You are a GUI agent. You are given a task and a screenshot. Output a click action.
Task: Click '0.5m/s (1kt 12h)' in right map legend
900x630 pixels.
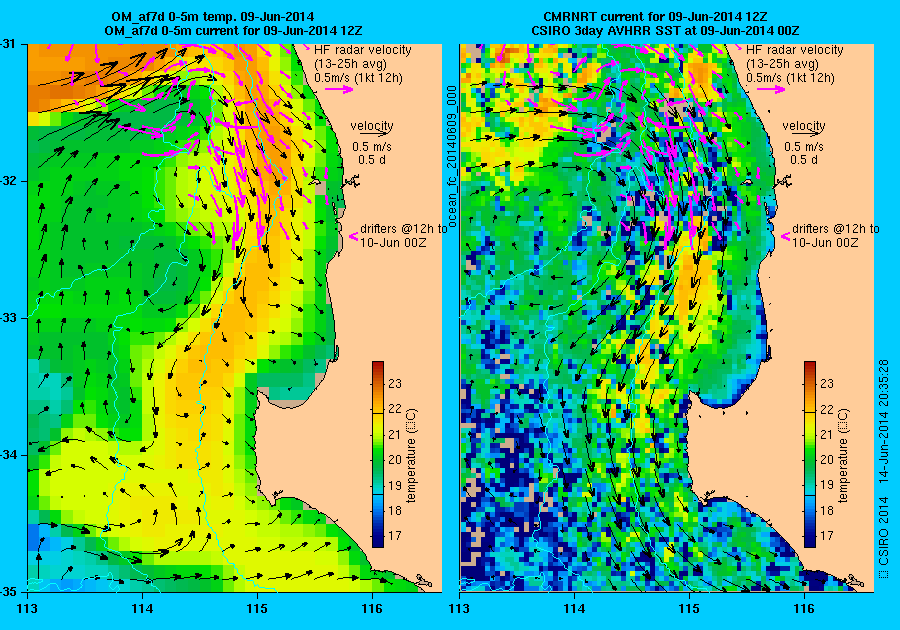(x=790, y=77)
